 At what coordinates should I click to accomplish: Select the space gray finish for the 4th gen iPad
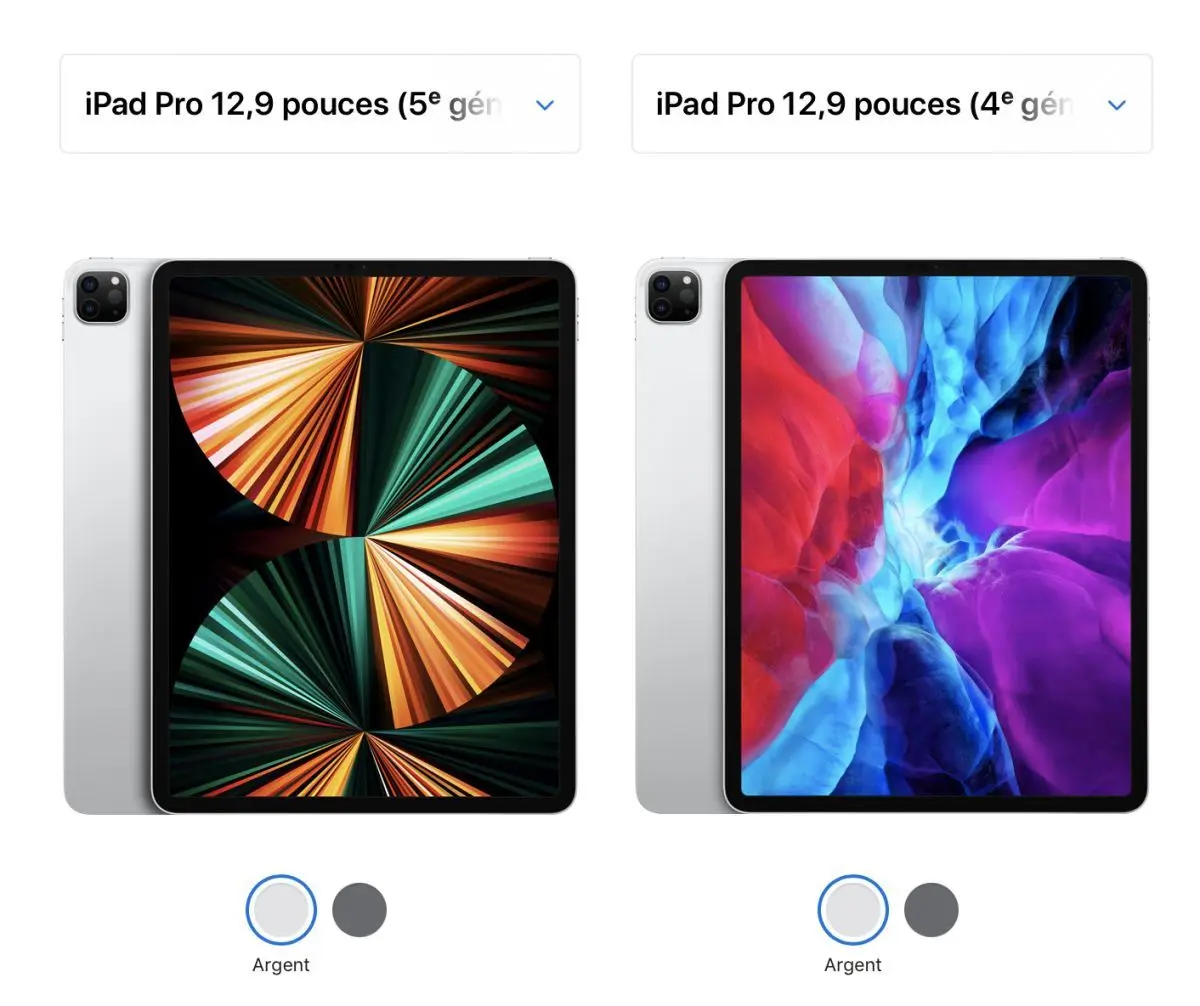click(x=931, y=910)
